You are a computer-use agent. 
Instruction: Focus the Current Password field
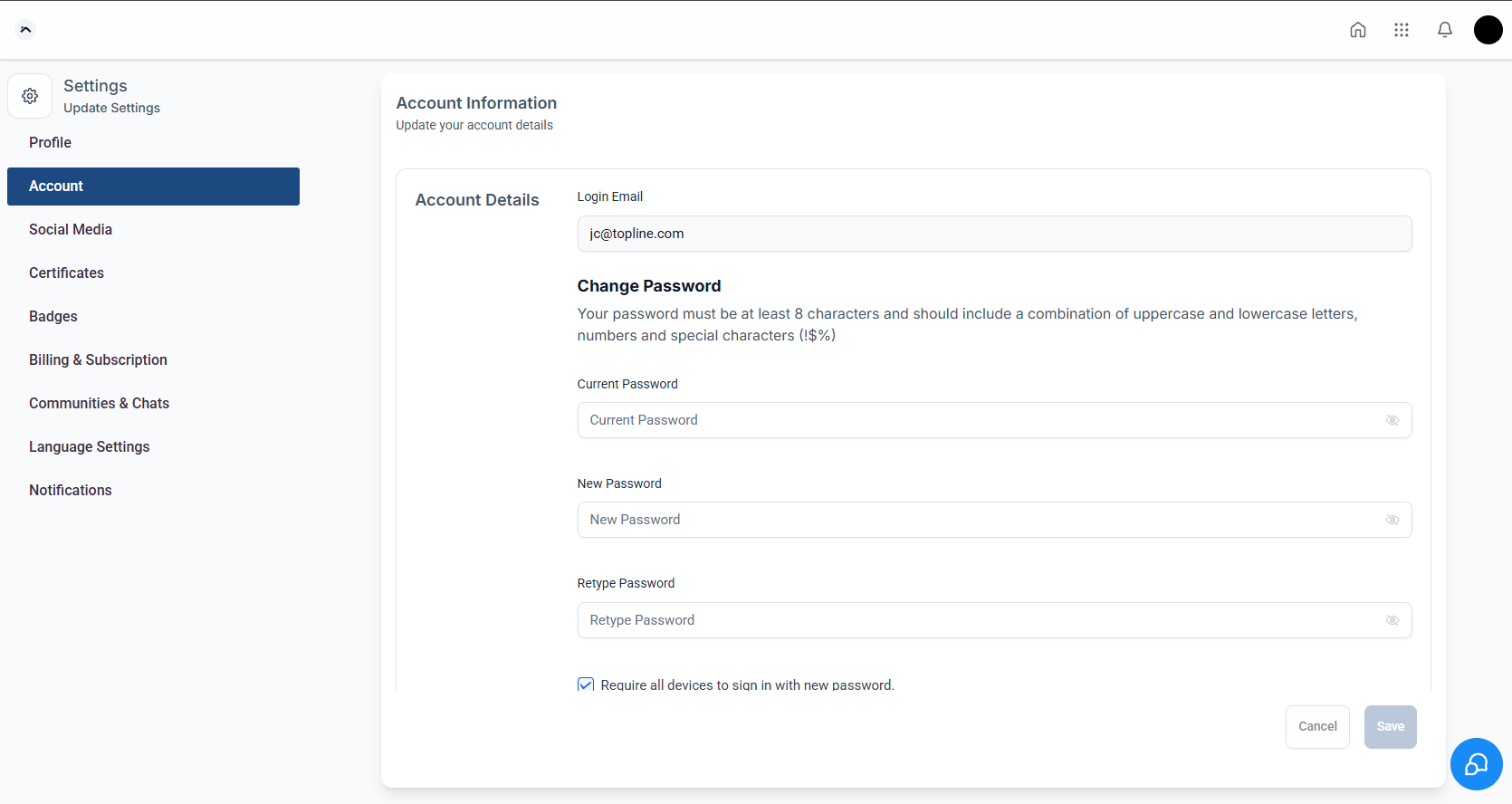point(978,420)
